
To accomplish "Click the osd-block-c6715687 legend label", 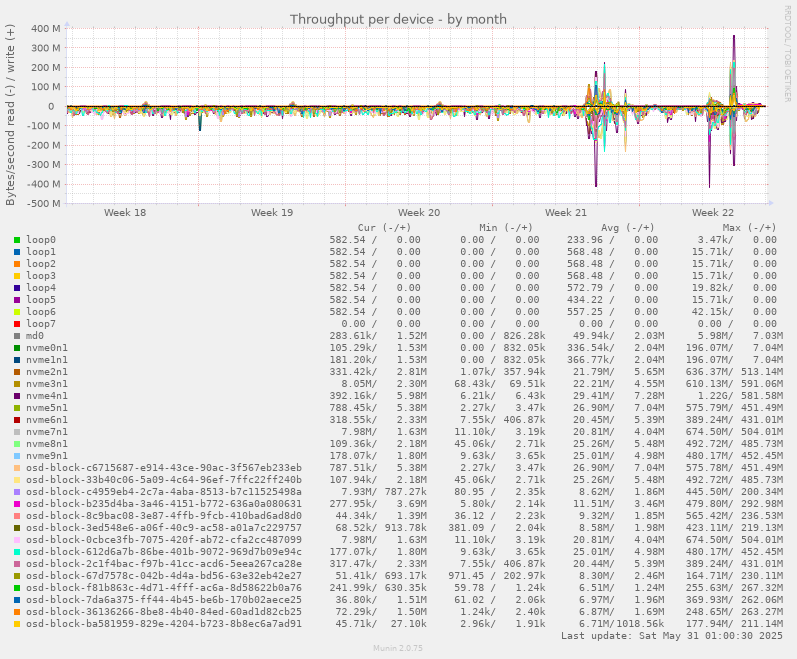I will (x=164, y=468).
